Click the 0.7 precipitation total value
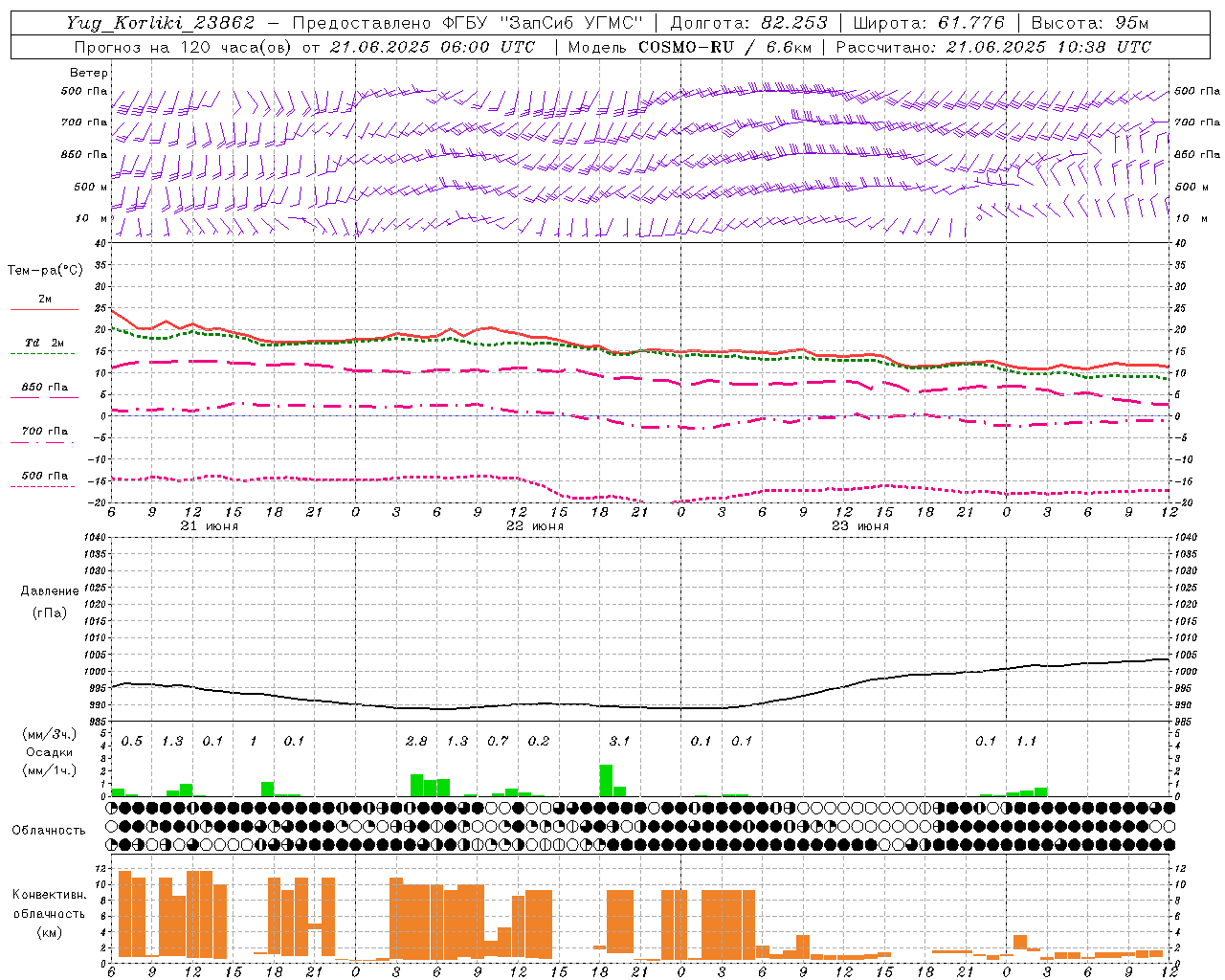1225x980 pixels. click(x=498, y=741)
